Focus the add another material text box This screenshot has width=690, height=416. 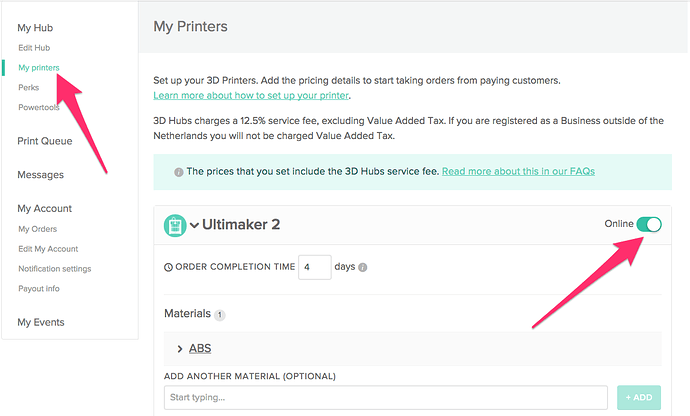point(385,397)
